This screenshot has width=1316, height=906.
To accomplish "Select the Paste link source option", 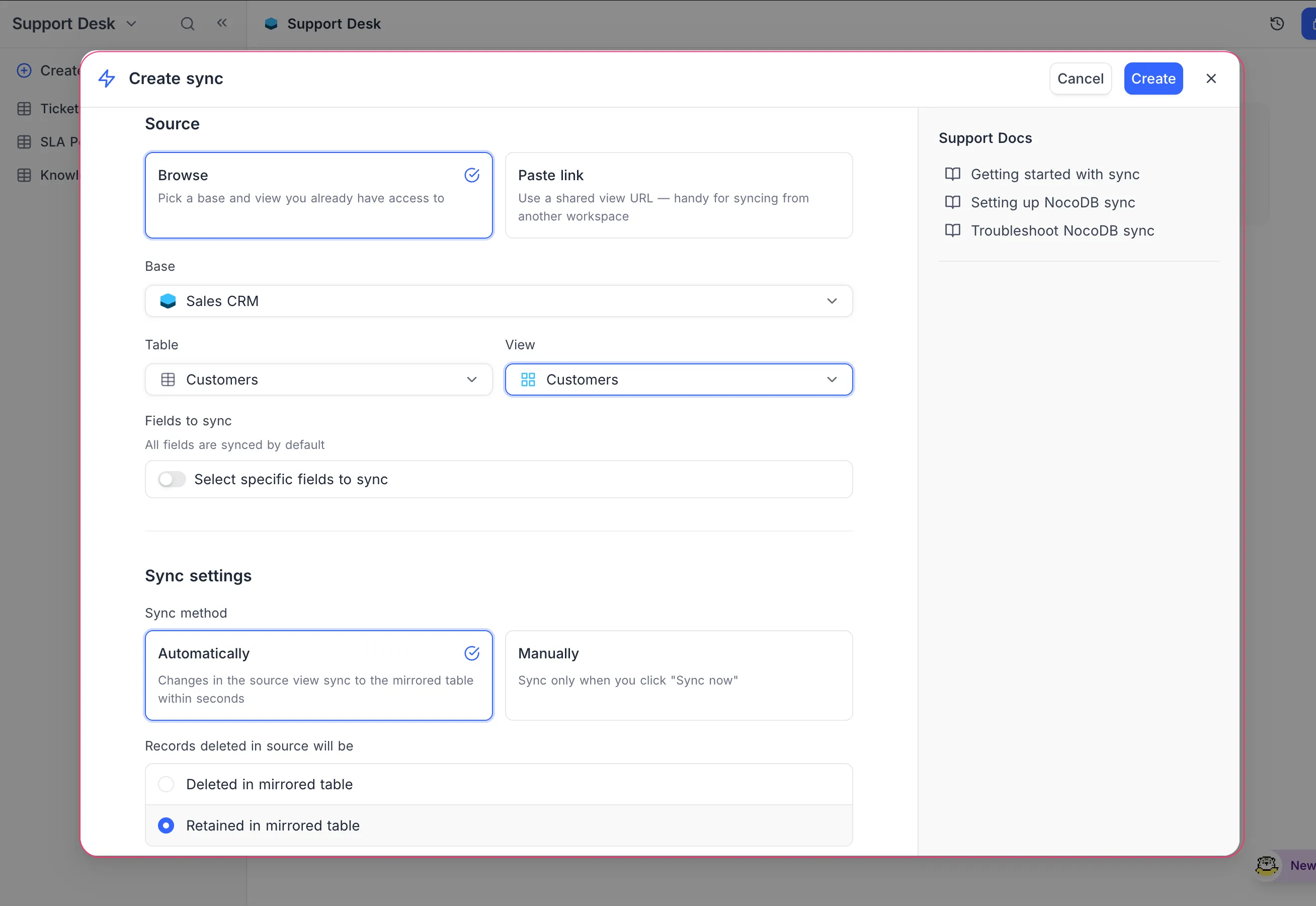I will tap(679, 195).
